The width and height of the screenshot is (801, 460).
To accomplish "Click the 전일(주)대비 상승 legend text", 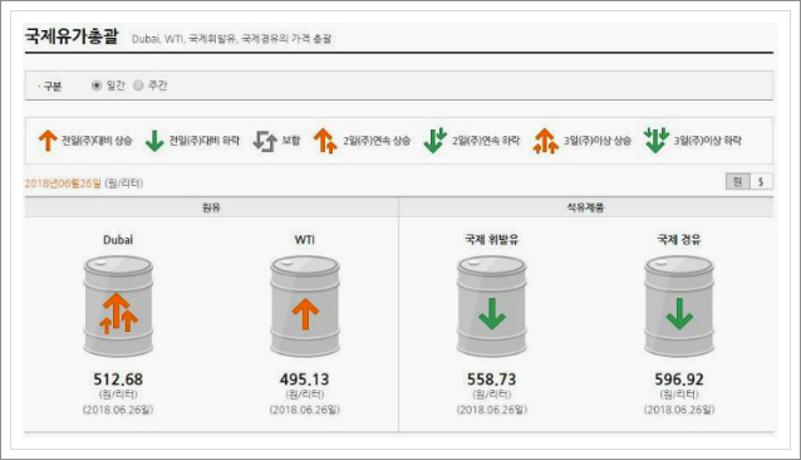I will point(97,141).
